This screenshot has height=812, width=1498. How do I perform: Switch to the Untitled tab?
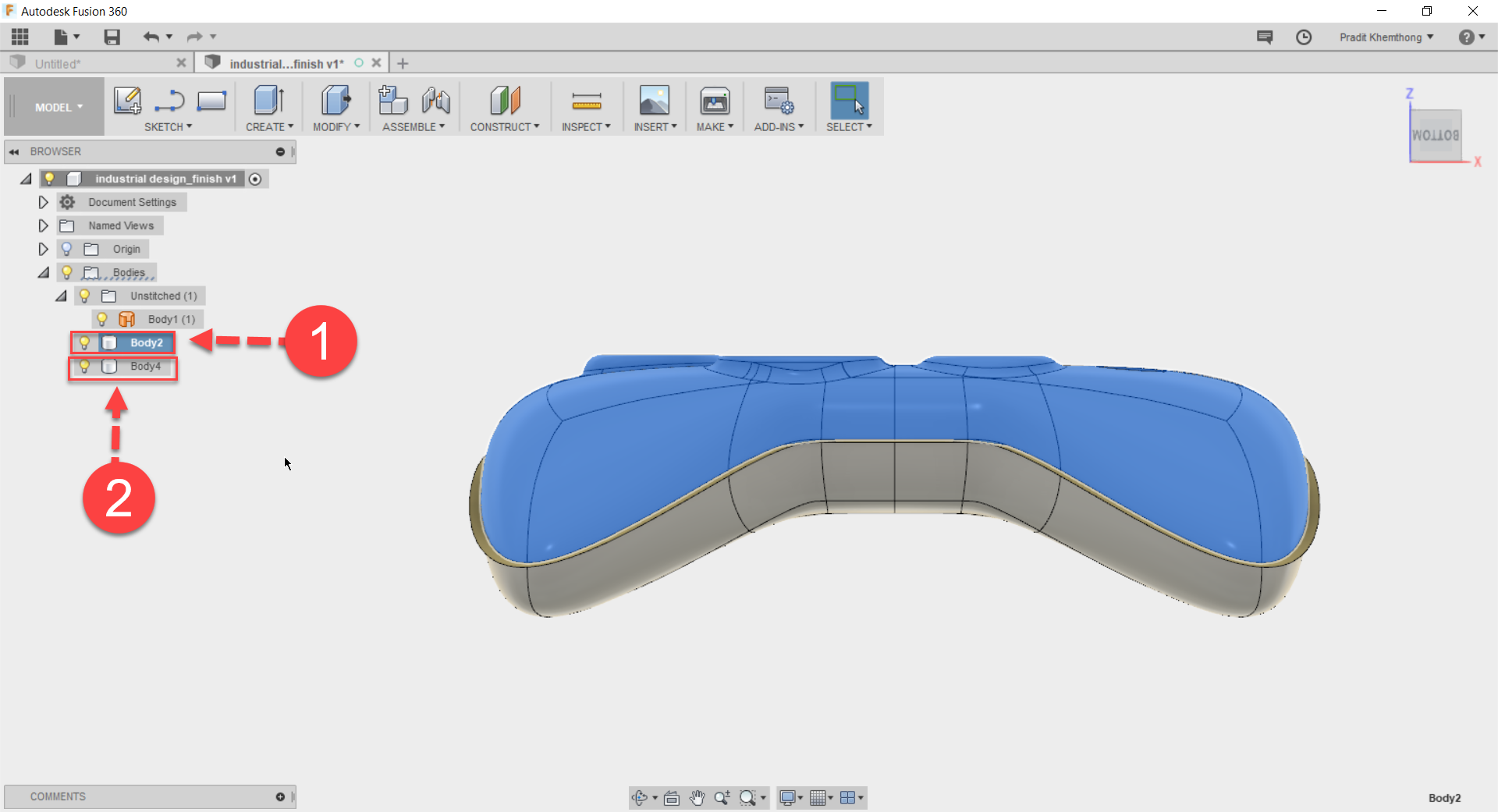click(x=59, y=62)
